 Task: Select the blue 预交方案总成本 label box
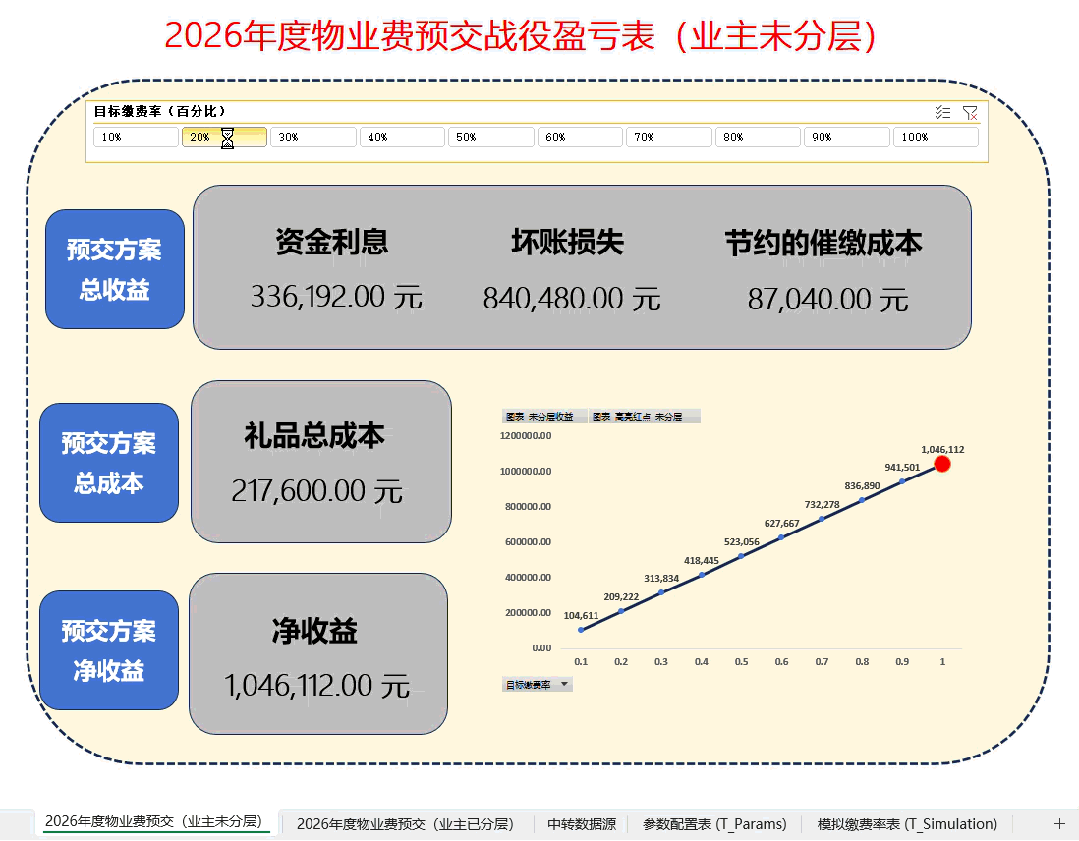click(x=109, y=462)
